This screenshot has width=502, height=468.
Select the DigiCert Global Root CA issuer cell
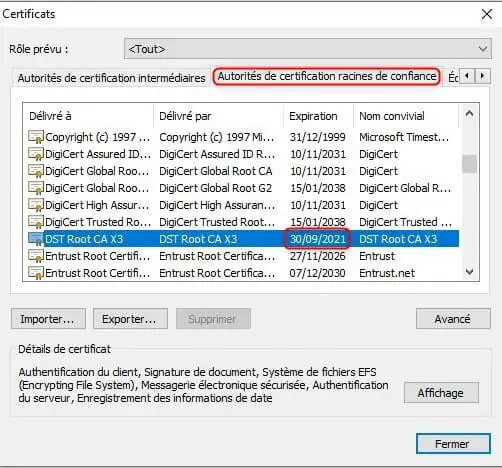coord(216,171)
